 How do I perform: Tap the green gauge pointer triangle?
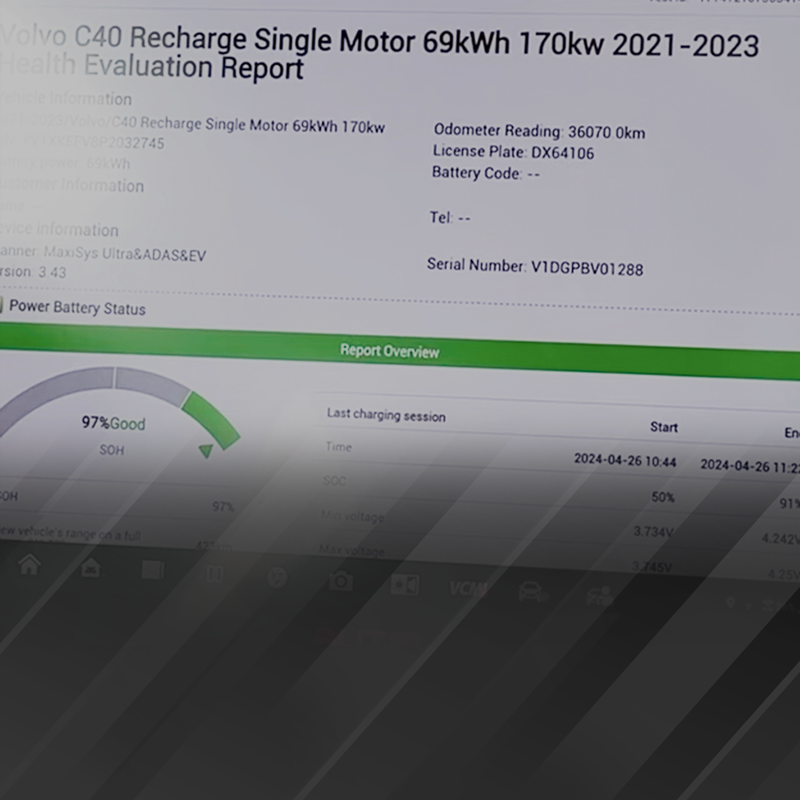point(206,451)
